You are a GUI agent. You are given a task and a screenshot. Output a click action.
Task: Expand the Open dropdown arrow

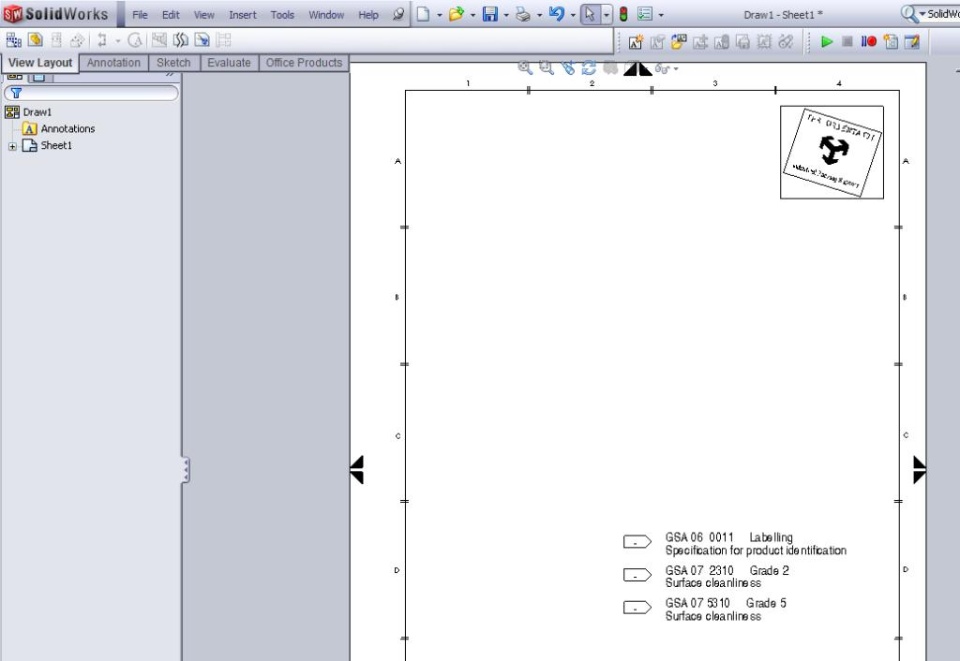click(473, 15)
